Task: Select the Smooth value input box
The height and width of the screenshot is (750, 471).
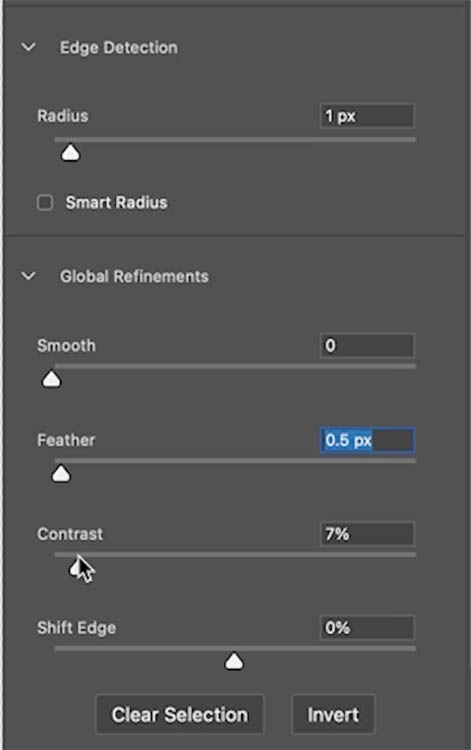Action: [x=367, y=345]
